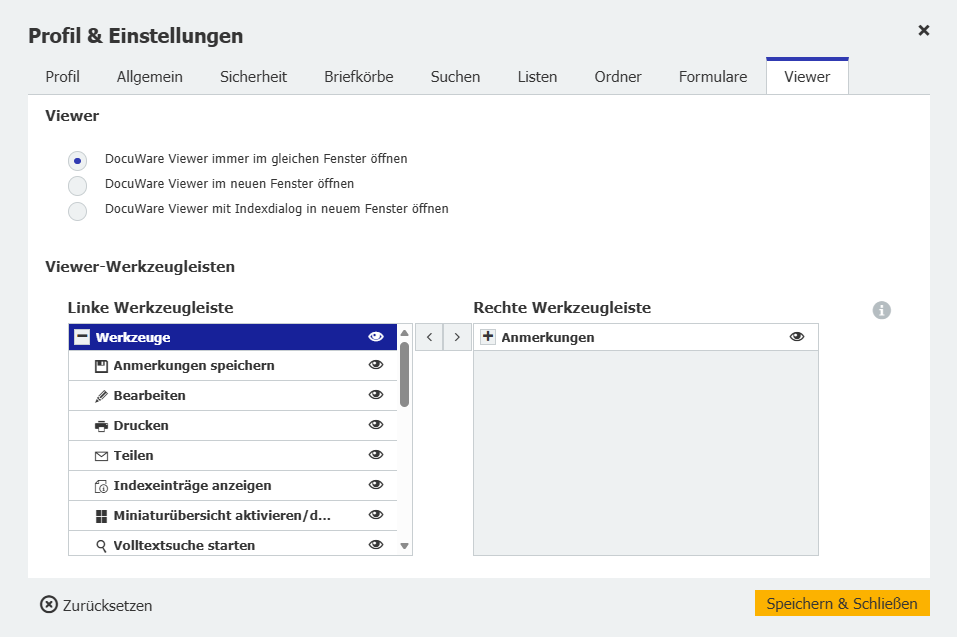
Task: Click the pencil icon next to Bearbeiten
Action: tap(101, 396)
